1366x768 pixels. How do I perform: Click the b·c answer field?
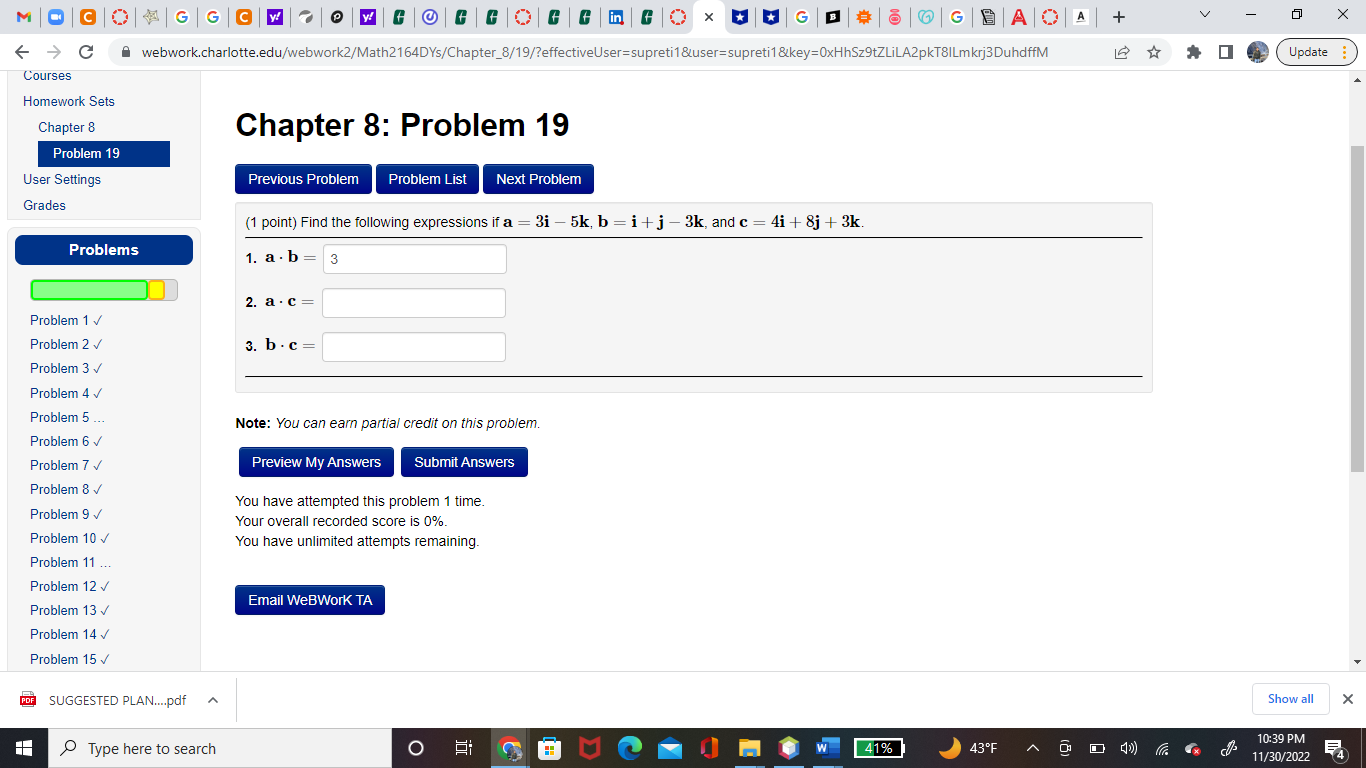coord(414,347)
